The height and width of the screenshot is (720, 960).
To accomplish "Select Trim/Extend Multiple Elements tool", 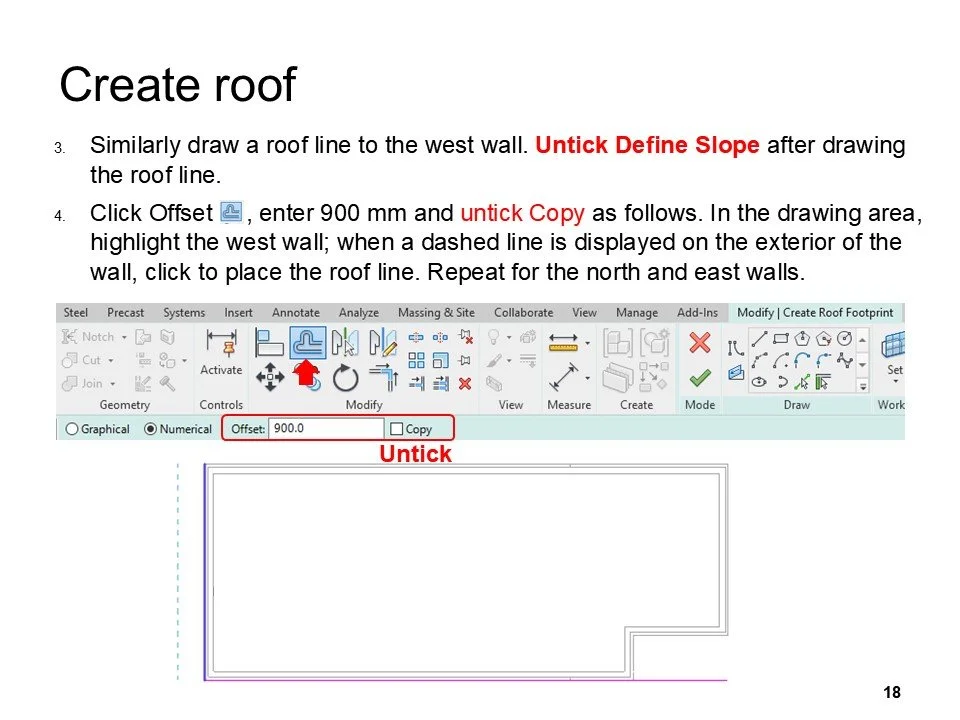I will tap(440, 383).
